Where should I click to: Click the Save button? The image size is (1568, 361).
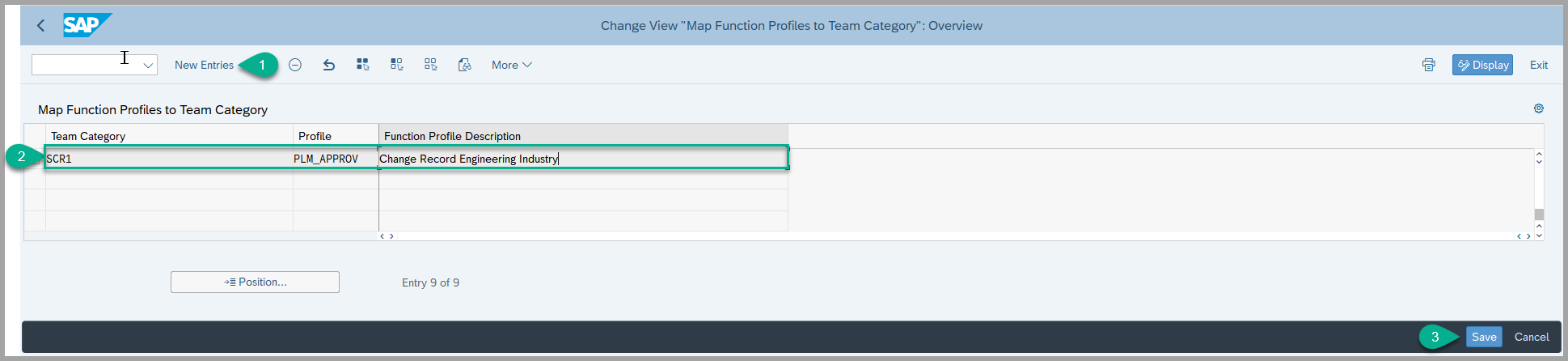1484,337
